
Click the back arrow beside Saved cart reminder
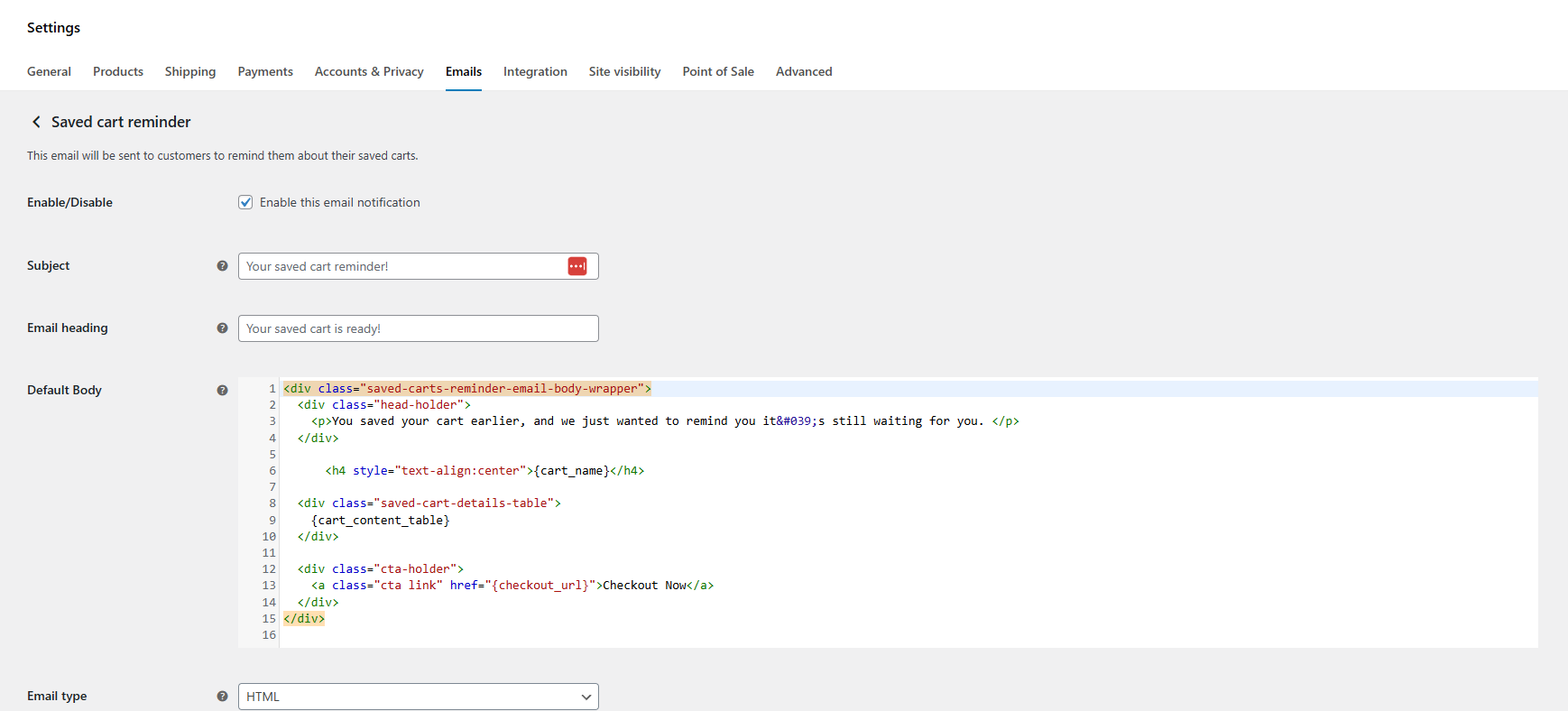pyautogui.click(x=36, y=122)
